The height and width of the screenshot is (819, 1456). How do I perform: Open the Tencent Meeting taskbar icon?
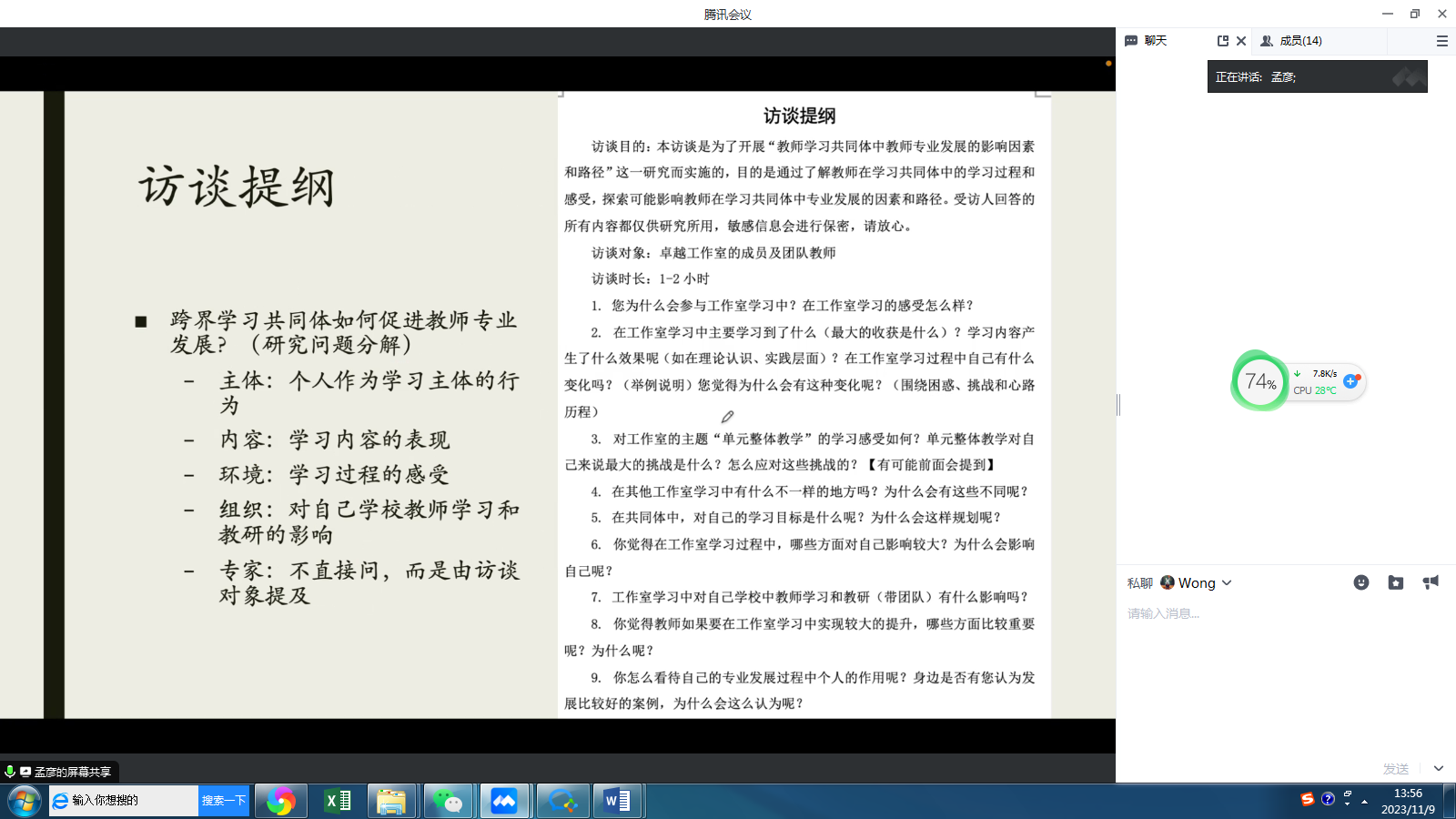[x=503, y=801]
